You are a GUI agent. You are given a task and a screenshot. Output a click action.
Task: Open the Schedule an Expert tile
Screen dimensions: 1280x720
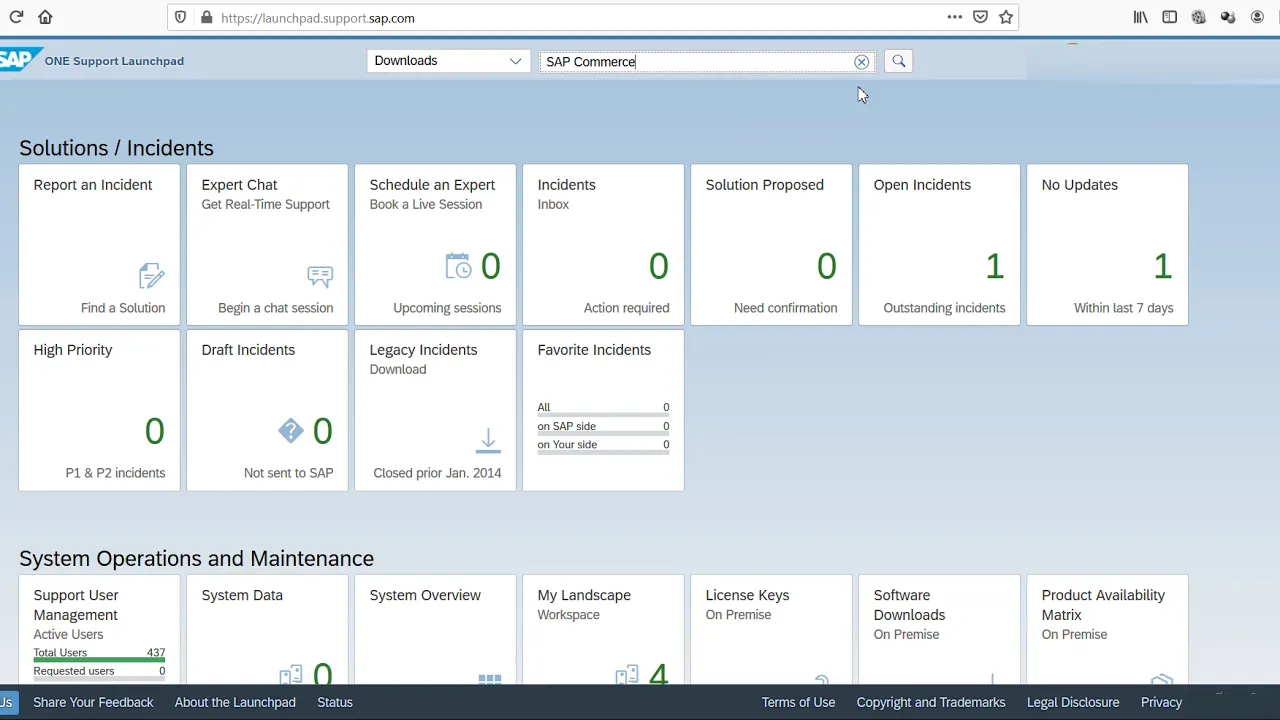tap(435, 245)
